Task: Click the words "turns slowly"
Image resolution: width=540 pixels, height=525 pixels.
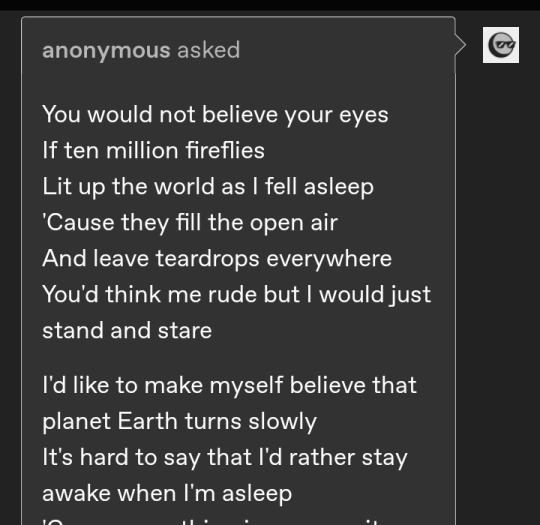Action: point(251,421)
